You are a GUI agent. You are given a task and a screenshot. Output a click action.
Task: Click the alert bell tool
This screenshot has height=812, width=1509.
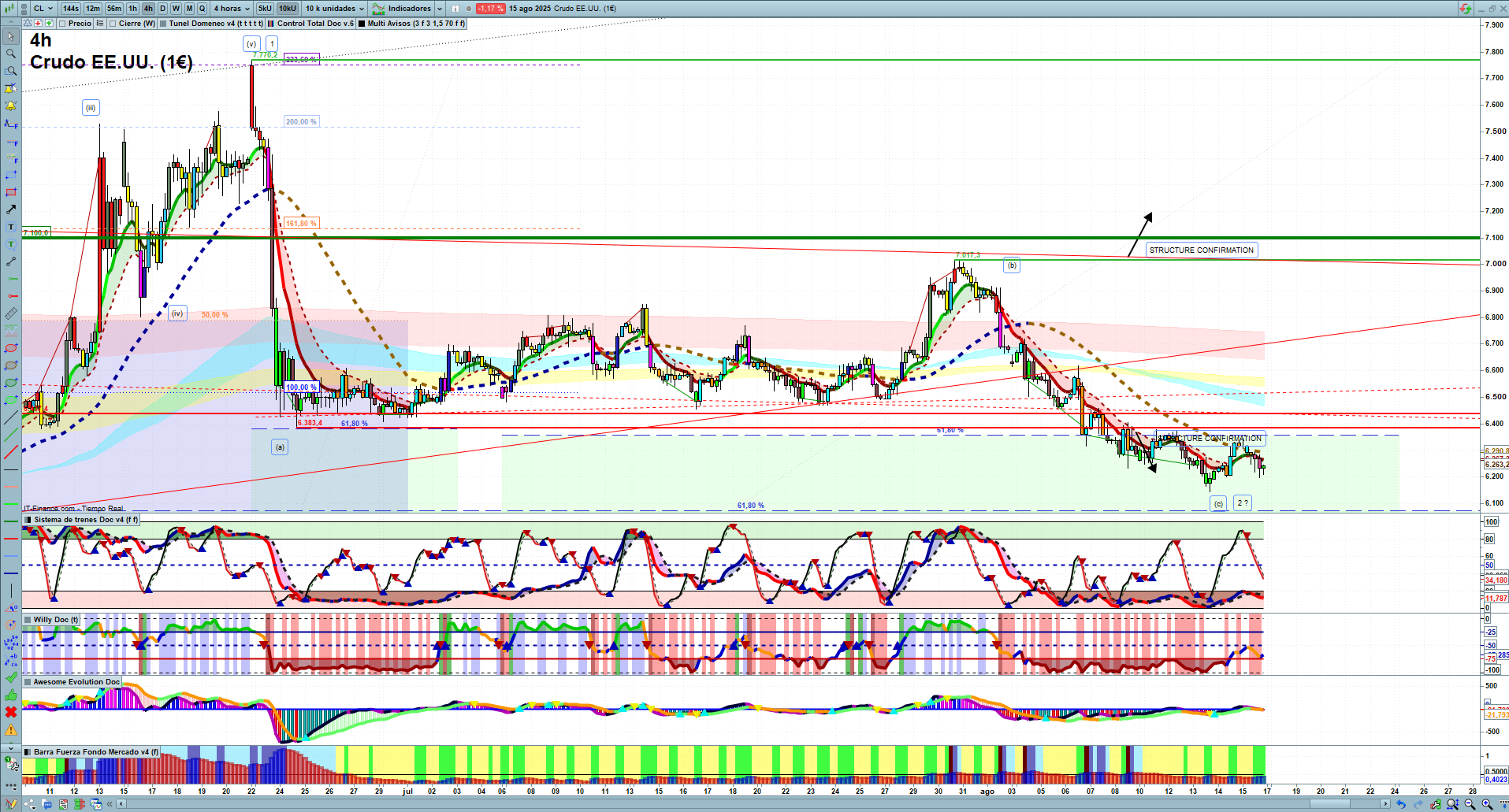coord(11,106)
